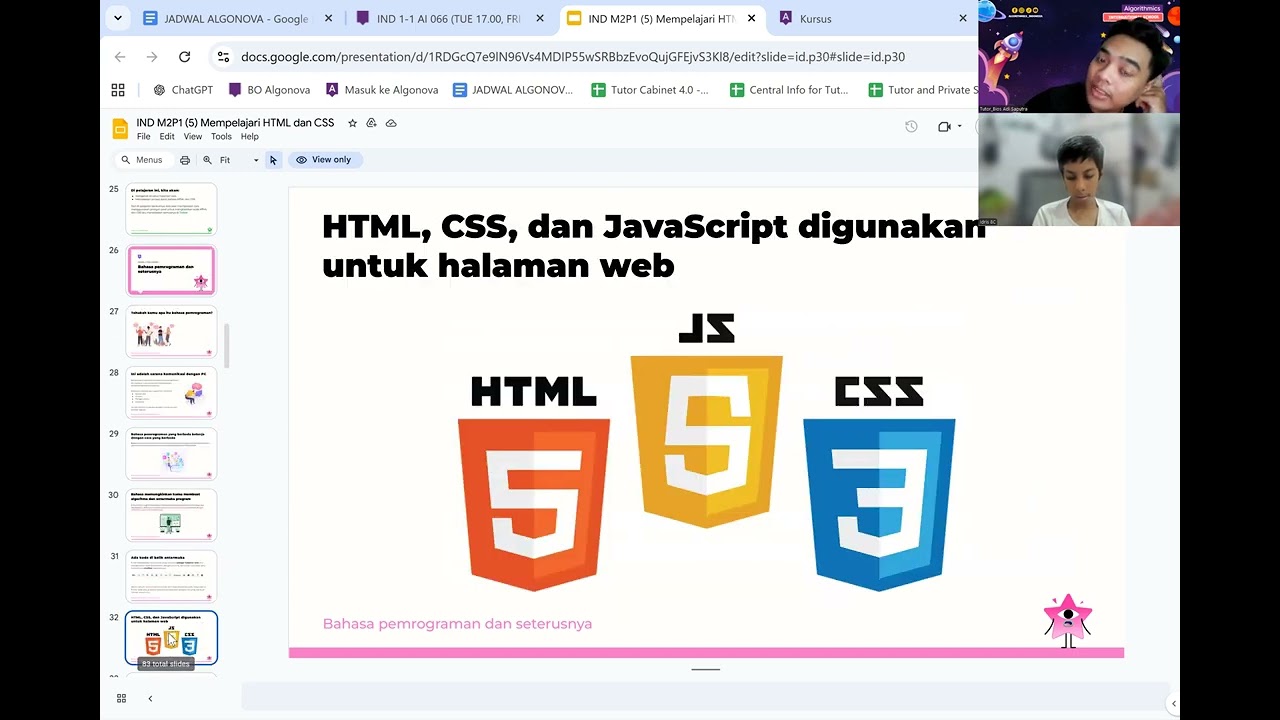Close the IND M2P1 presentation tab
The image size is (1280, 720).
coord(751,18)
